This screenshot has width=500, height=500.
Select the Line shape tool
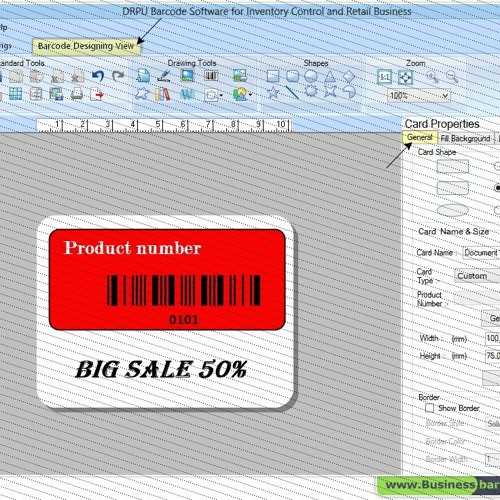pyautogui.click(x=292, y=92)
